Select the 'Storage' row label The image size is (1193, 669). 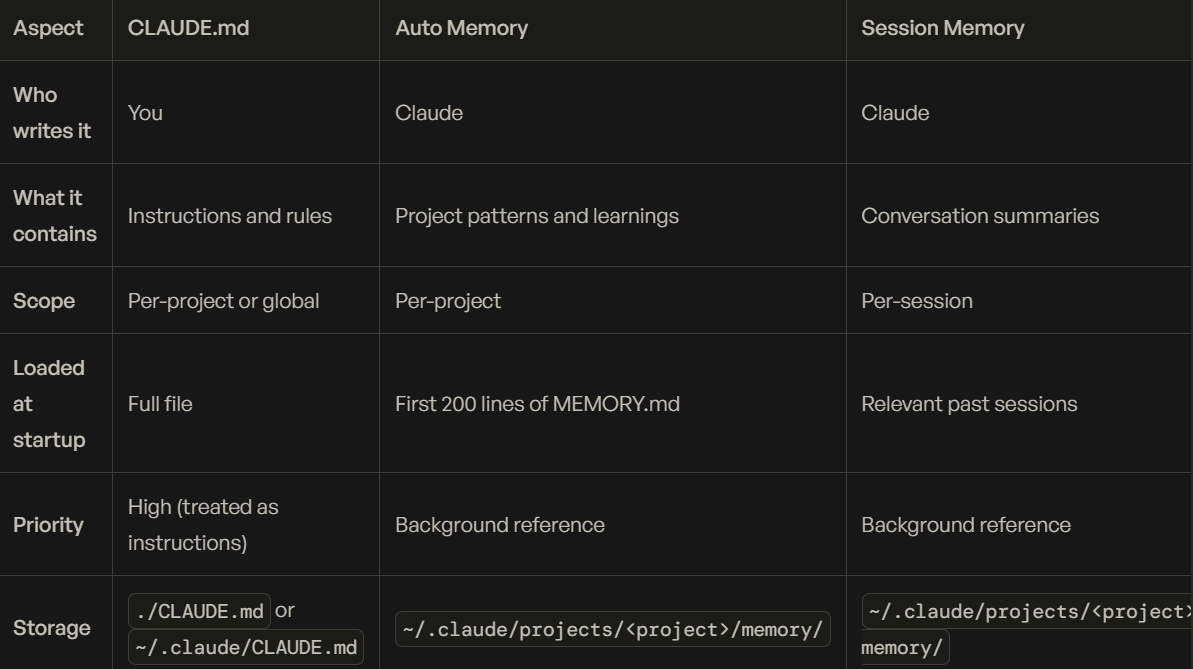(52, 628)
